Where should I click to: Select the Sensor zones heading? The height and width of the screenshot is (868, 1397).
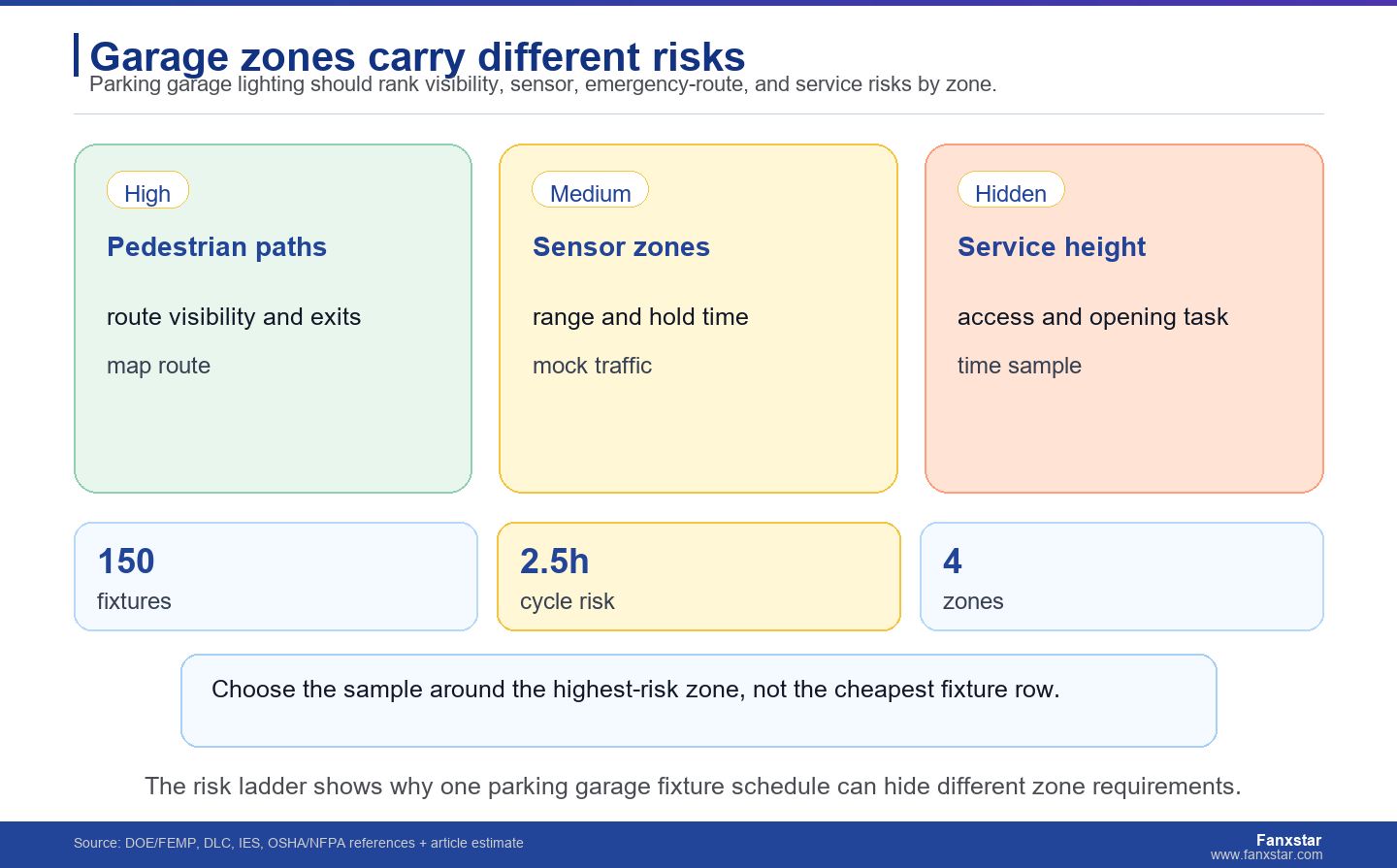point(621,247)
